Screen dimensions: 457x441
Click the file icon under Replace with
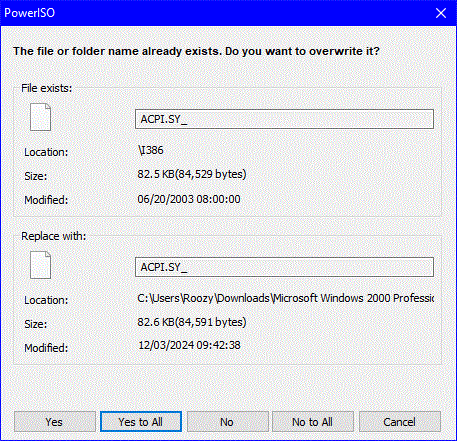tap(40, 265)
